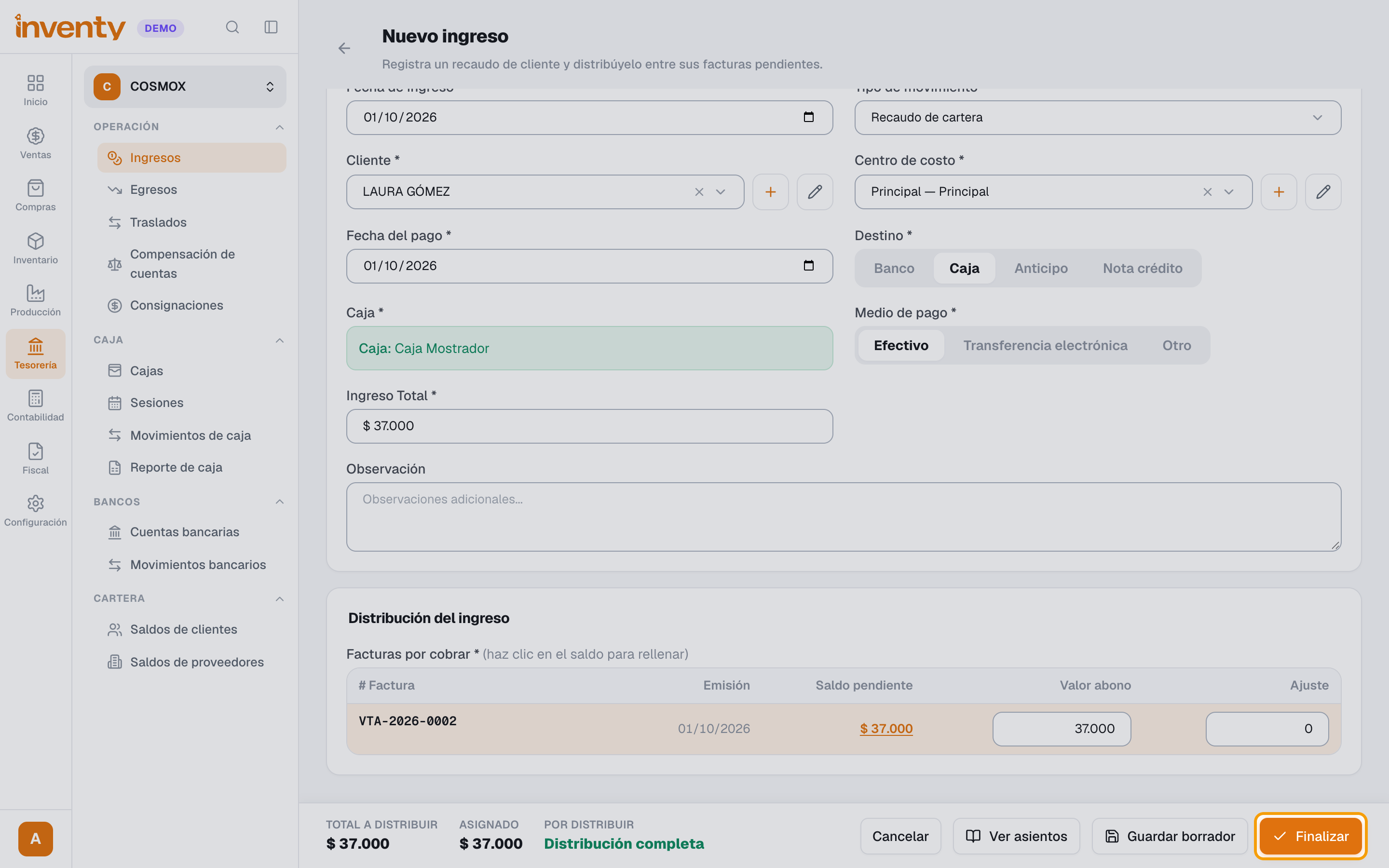The image size is (1389, 868).
Task: Open the search magnifier icon
Action: point(232,27)
